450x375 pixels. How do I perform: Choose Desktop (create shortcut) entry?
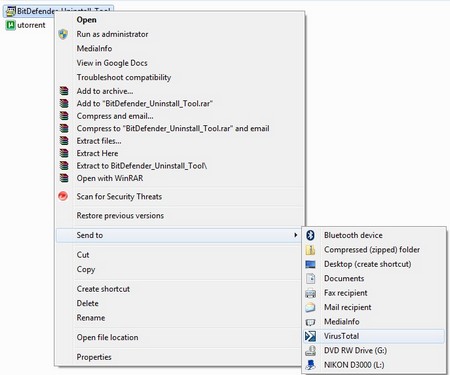coord(367,264)
